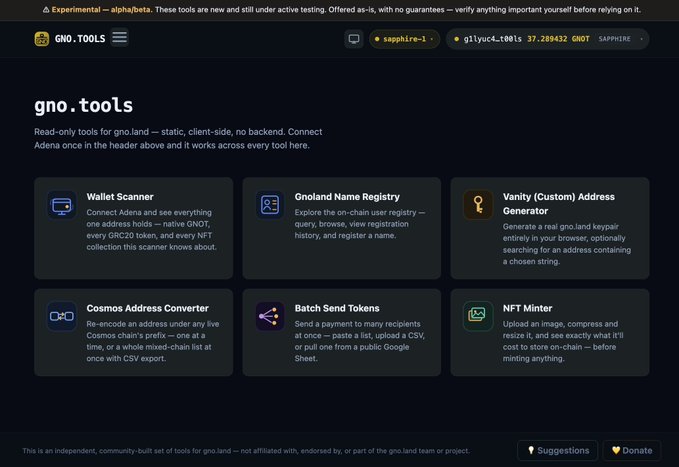Click the 'Experimental — alpha/beta.' banner text
Viewport: 679px width, 467px height.
[102, 10]
